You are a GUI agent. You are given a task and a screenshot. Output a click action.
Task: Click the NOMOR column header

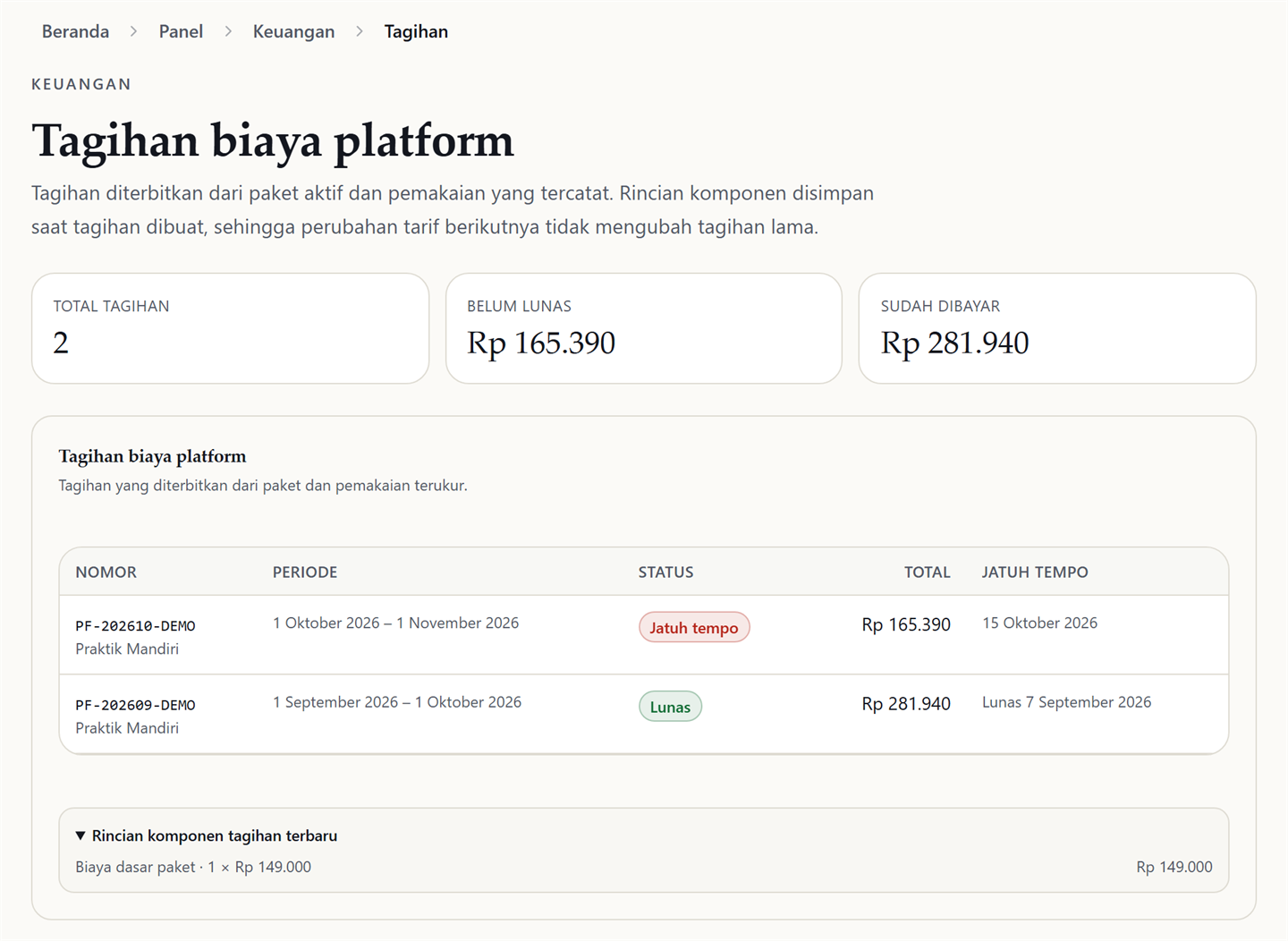(106, 572)
